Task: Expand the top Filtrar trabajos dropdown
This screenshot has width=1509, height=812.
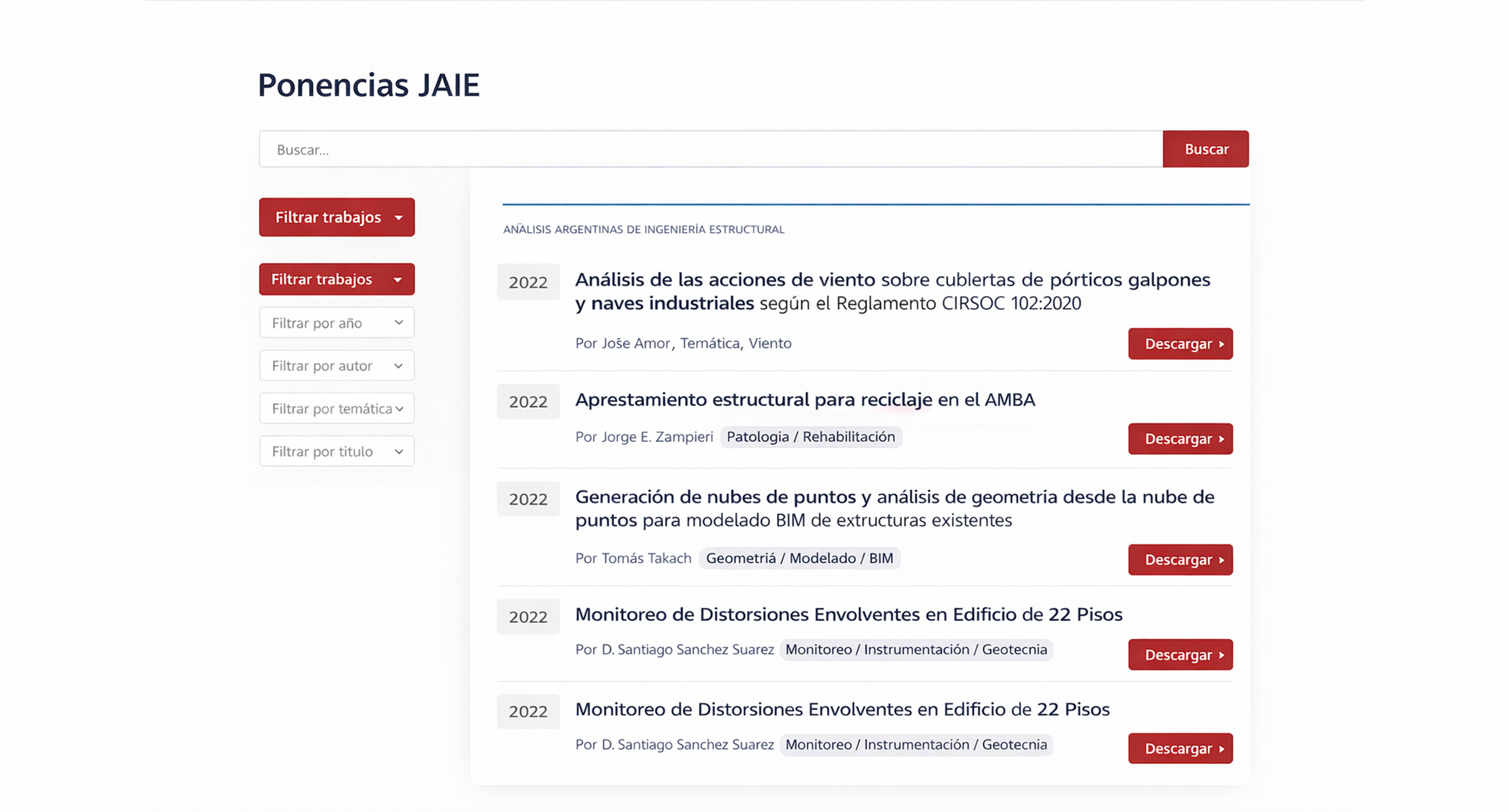Action: 337,217
